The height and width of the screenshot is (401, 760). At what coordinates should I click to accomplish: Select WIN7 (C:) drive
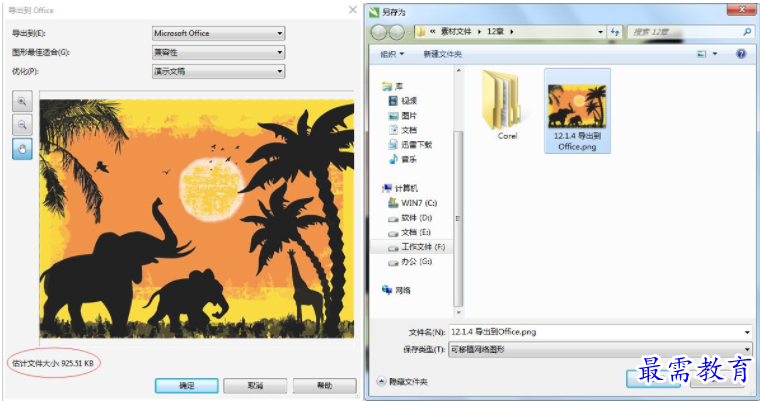(x=412, y=203)
